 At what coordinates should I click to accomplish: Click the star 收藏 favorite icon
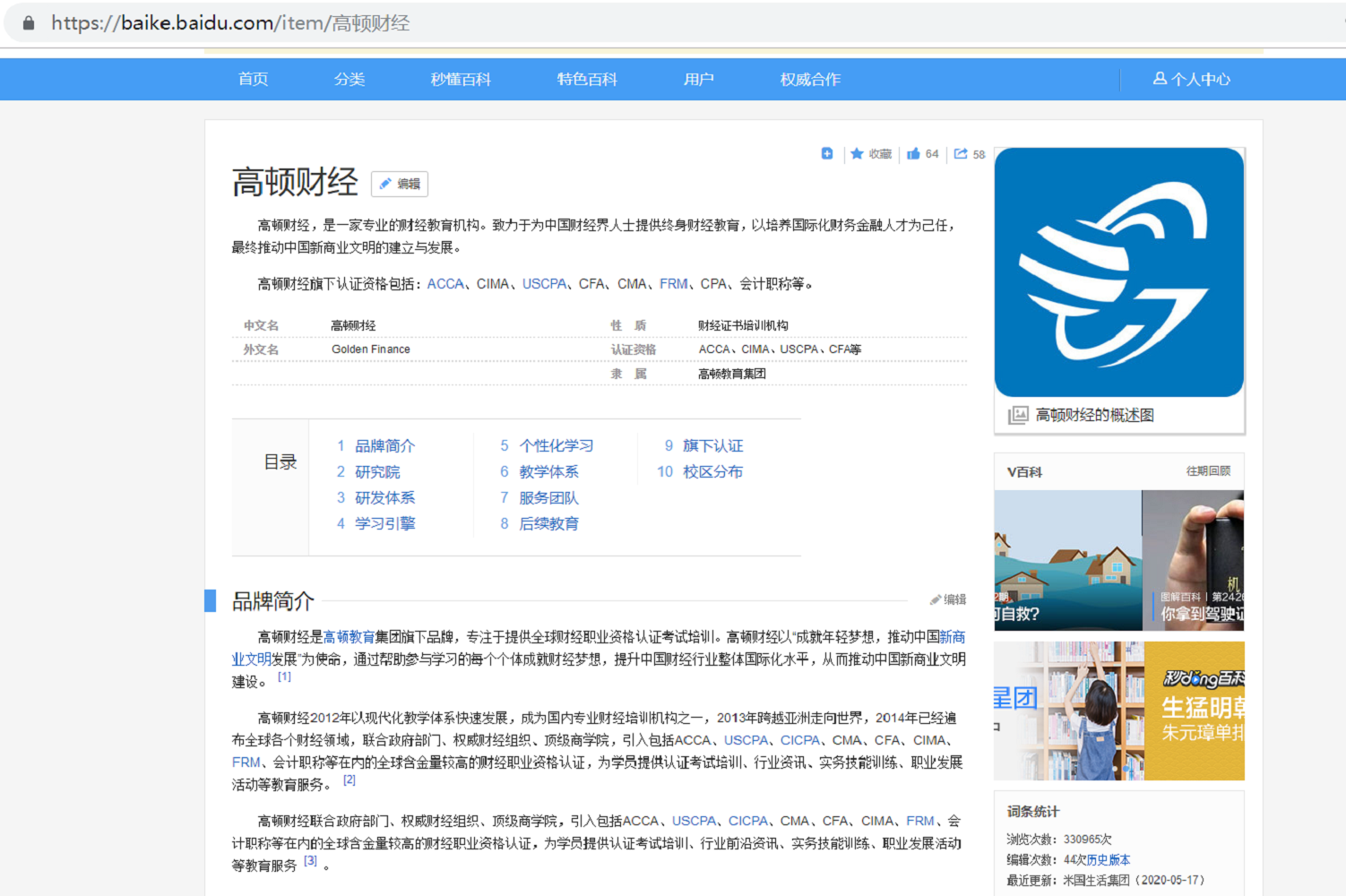[x=857, y=154]
